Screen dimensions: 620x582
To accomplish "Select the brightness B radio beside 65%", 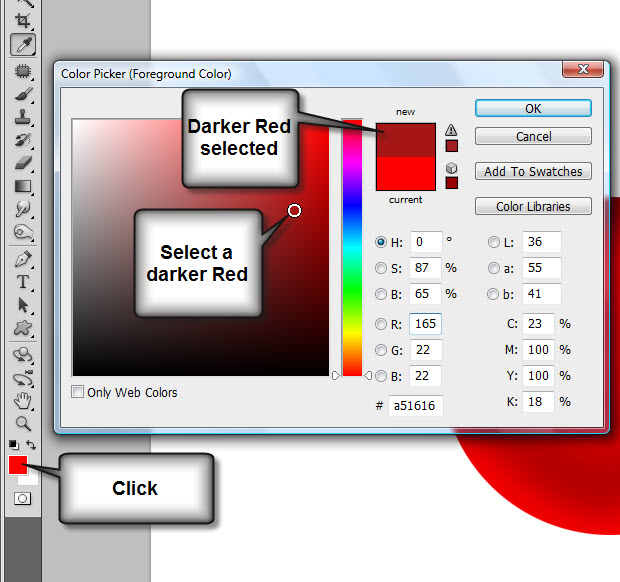I will coord(381,294).
